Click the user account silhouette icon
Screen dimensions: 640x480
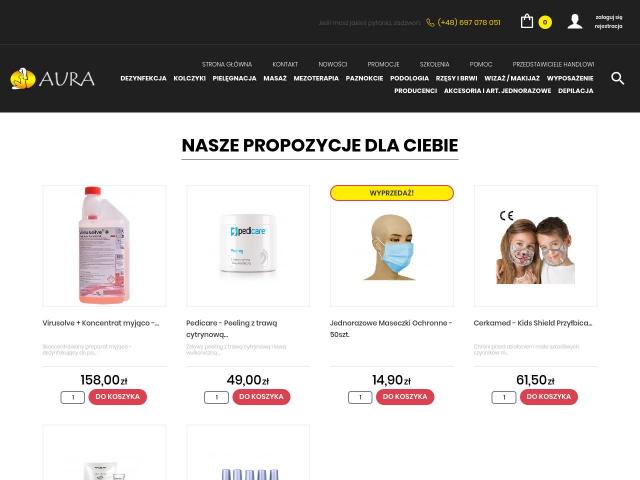(x=575, y=21)
